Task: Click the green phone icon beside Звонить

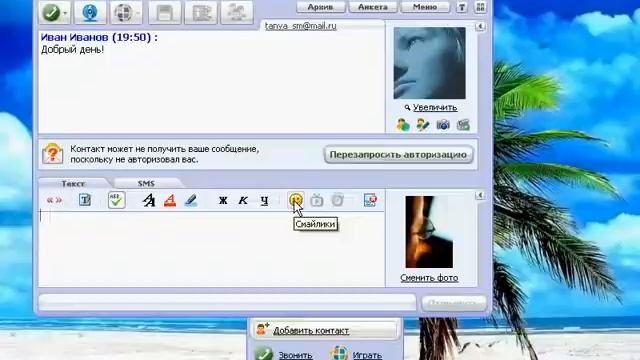Action: pos(263,353)
